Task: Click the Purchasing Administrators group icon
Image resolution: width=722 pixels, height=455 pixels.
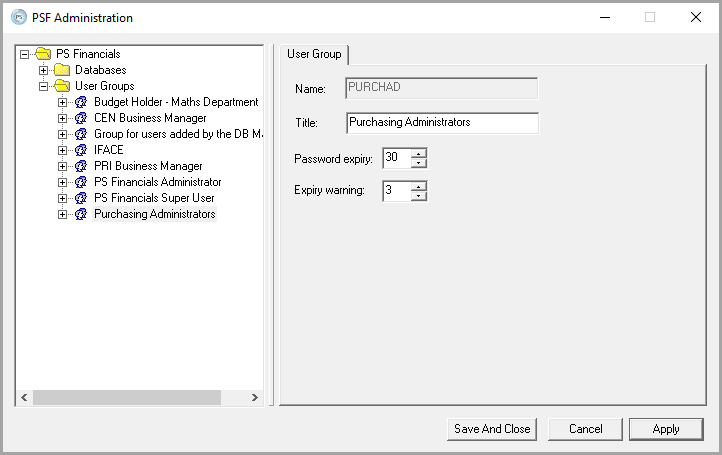Action: tap(81, 214)
